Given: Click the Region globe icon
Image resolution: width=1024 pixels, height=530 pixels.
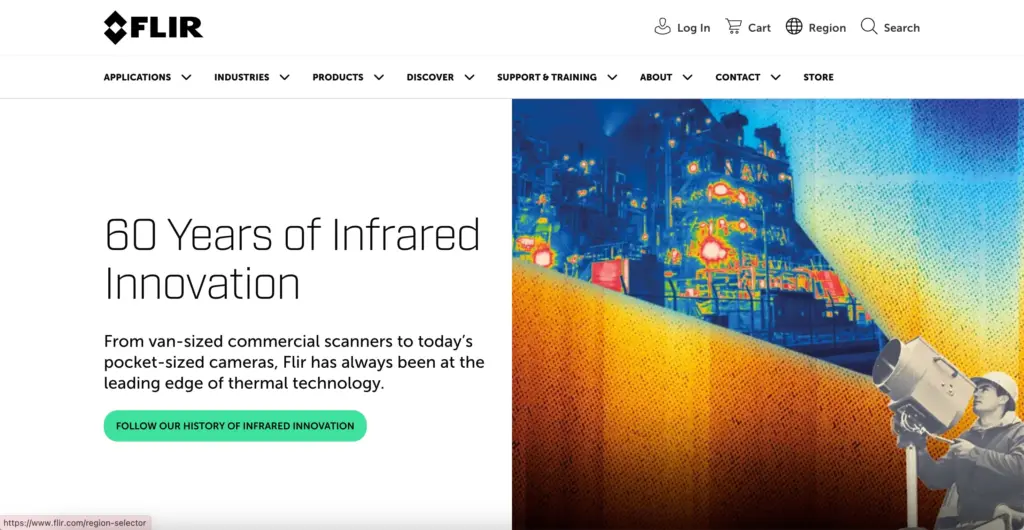Looking at the screenshot, I should (794, 27).
